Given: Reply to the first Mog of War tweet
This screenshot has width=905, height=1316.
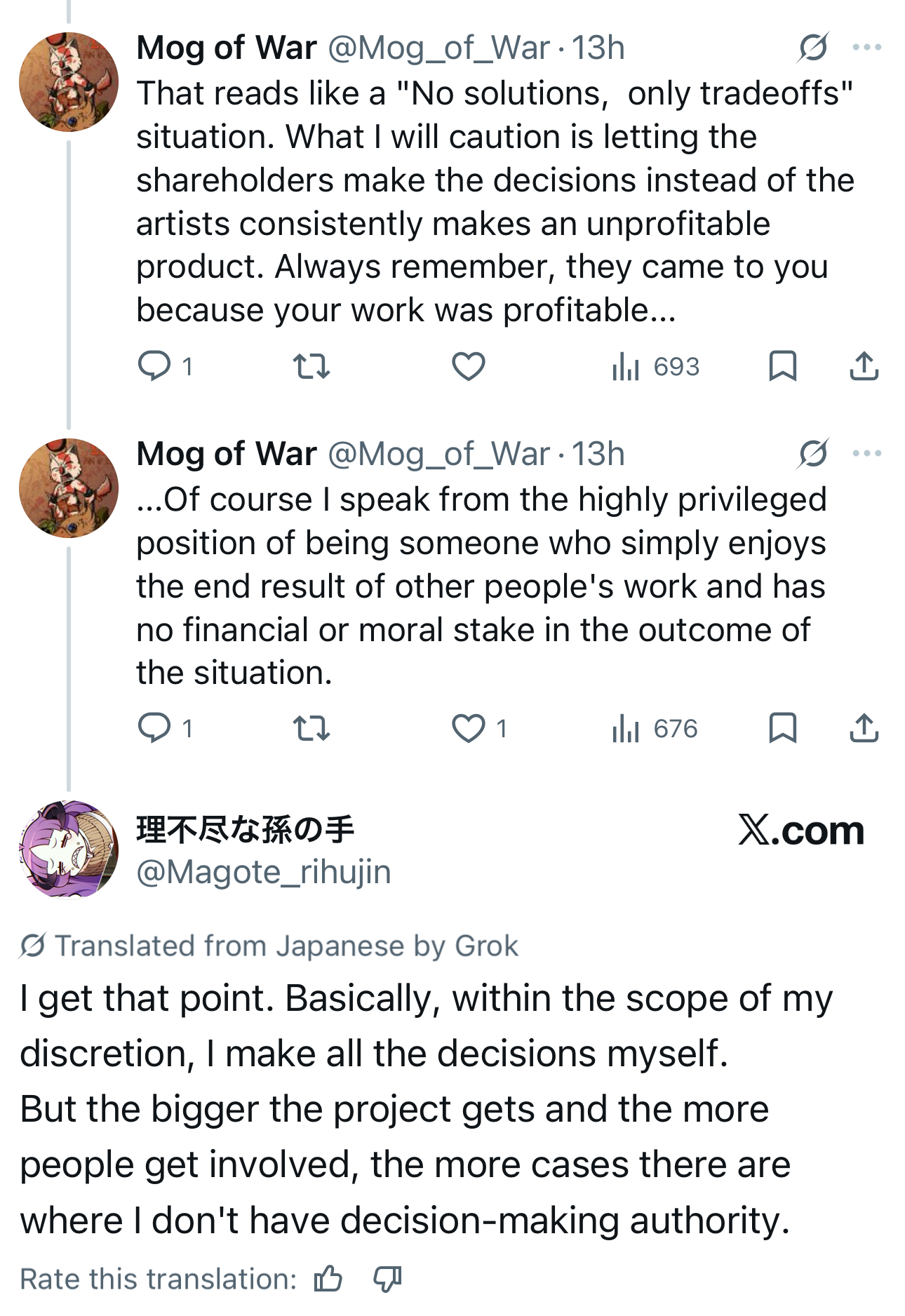Looking at the screenshot, I should click(x=154, y=366).
